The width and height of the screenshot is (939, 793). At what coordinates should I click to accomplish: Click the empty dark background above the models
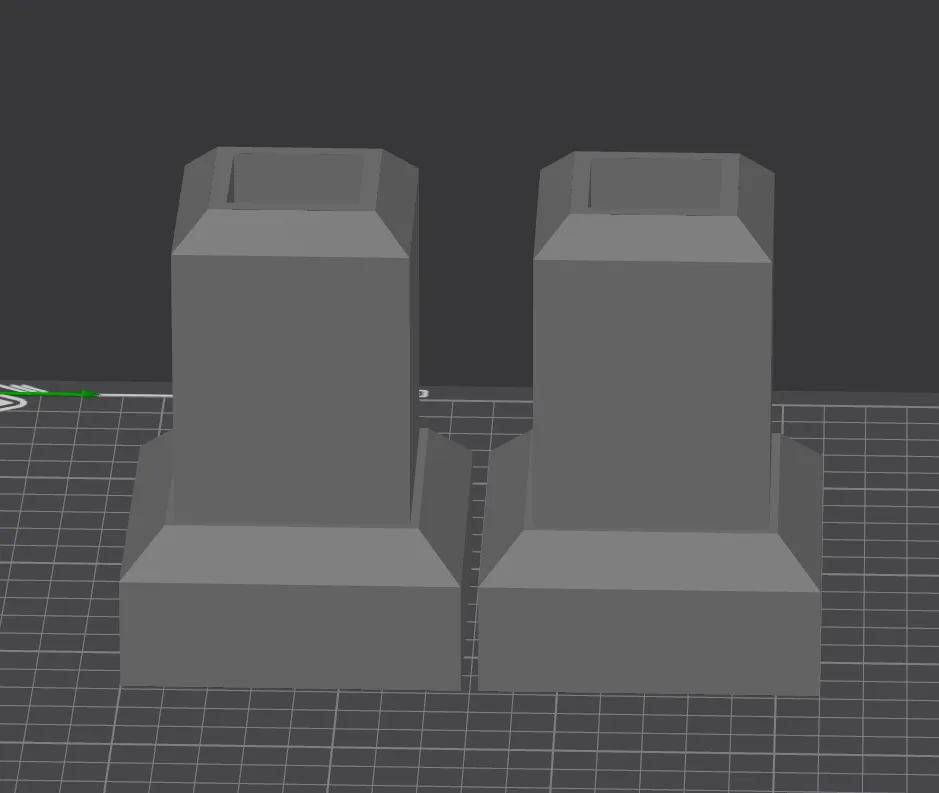[470, 70]
